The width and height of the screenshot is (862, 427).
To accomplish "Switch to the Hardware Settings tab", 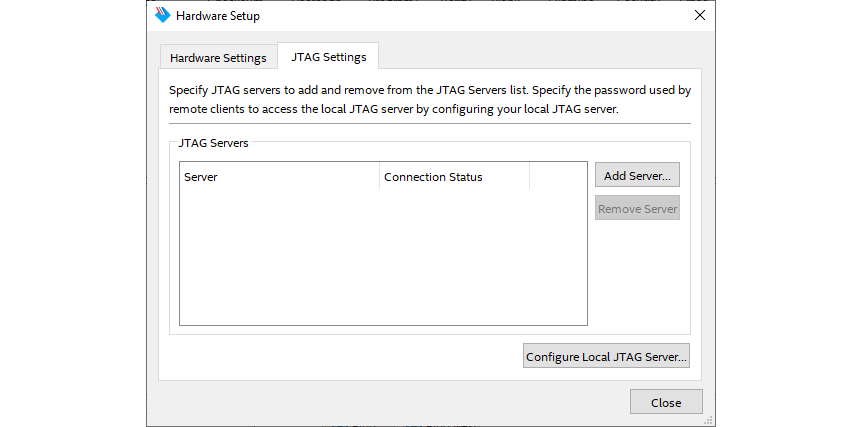I will pyautogui.click(x=218, y=58).
